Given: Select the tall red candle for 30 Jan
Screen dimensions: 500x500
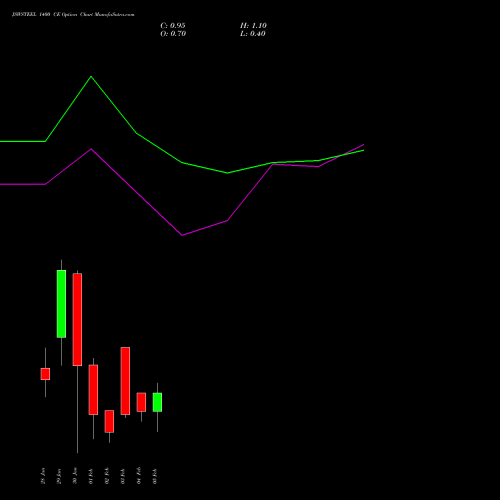Looking at the screenshot, I should coord(77,320).
